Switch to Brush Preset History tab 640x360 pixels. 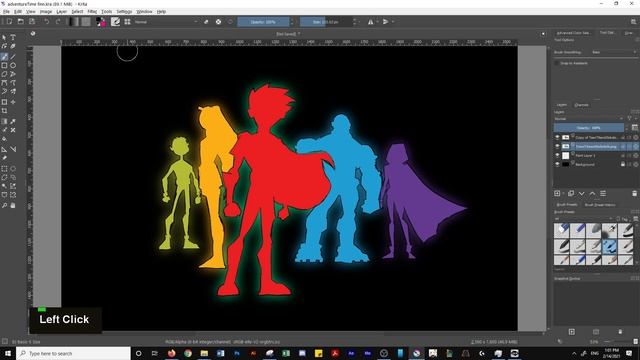click(x=600, y=204)
